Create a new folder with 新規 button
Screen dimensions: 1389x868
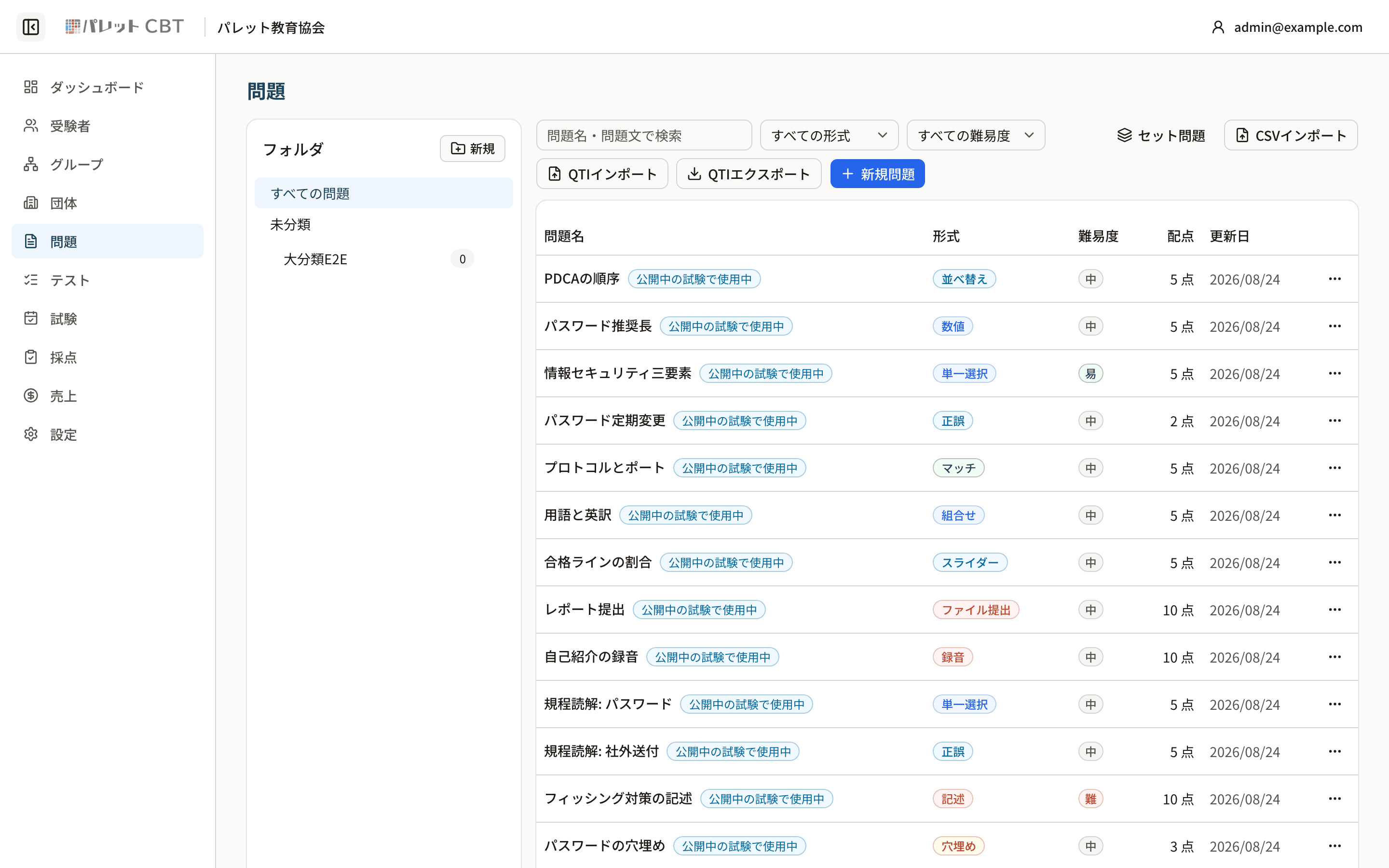click(x=472, y=149)
